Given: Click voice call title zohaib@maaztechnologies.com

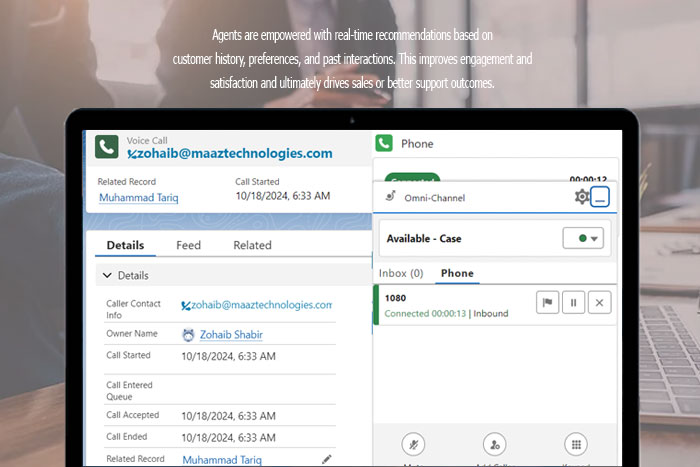Looking at the screenshot, I should 230,153.
